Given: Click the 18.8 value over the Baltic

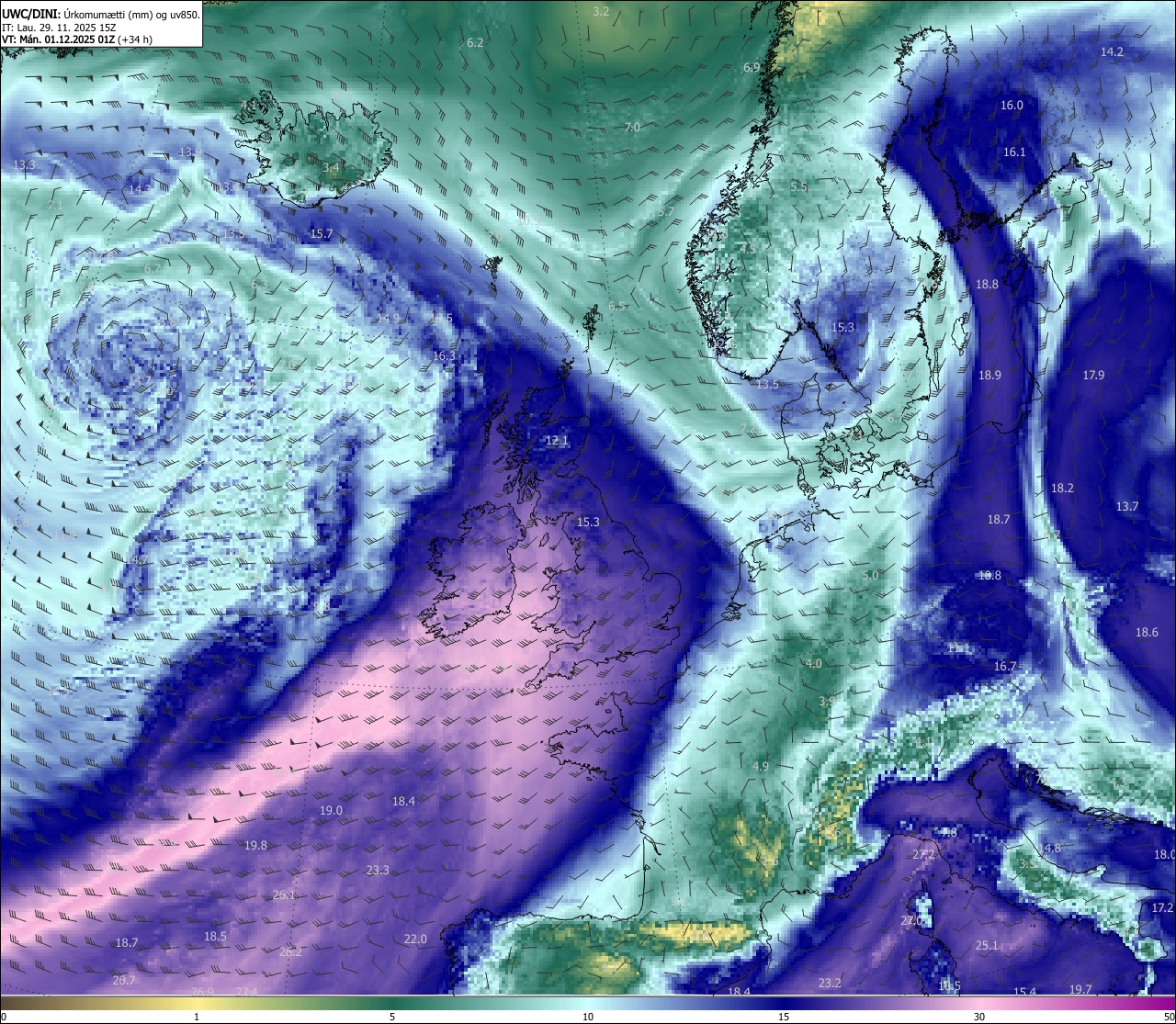Looking at the screenshot, I should point(987,285).
